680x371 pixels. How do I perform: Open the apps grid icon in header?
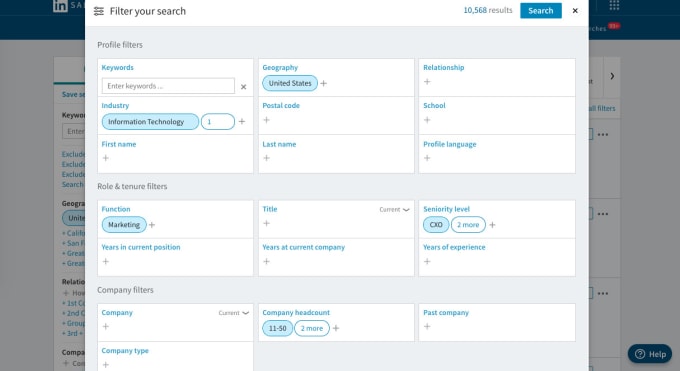(x=614, y=5)
